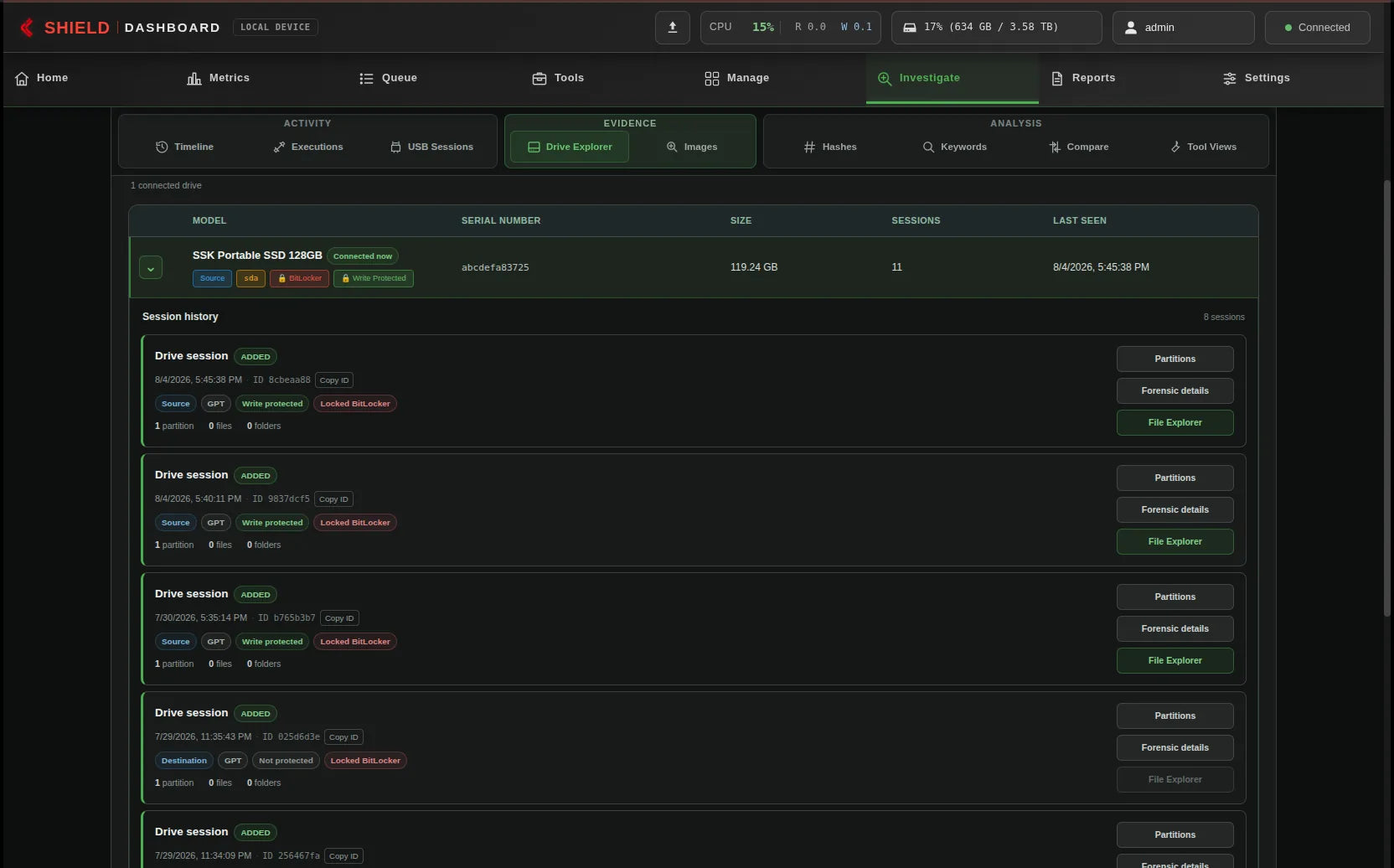
Task: Copy ID of session 025d6d3e
Action: point(343,737)
